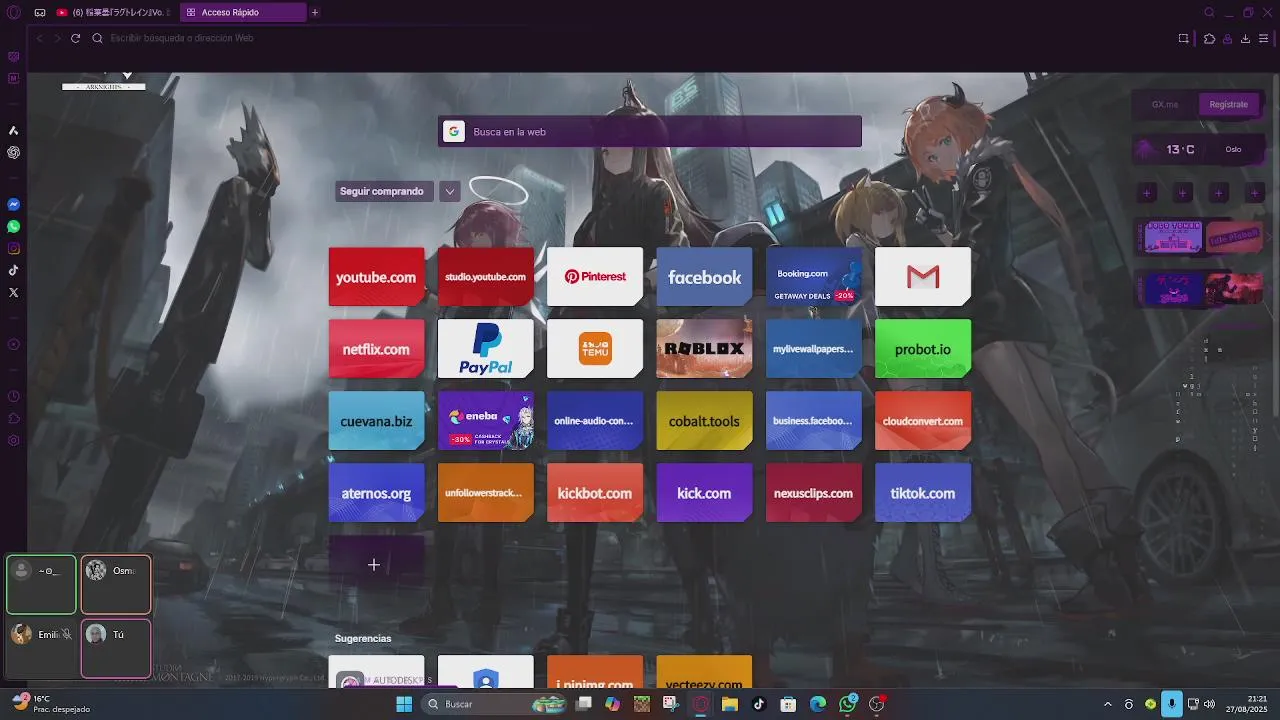Open WhatsApp from the taskbar

pyautogui.click(x=848, y=704)
